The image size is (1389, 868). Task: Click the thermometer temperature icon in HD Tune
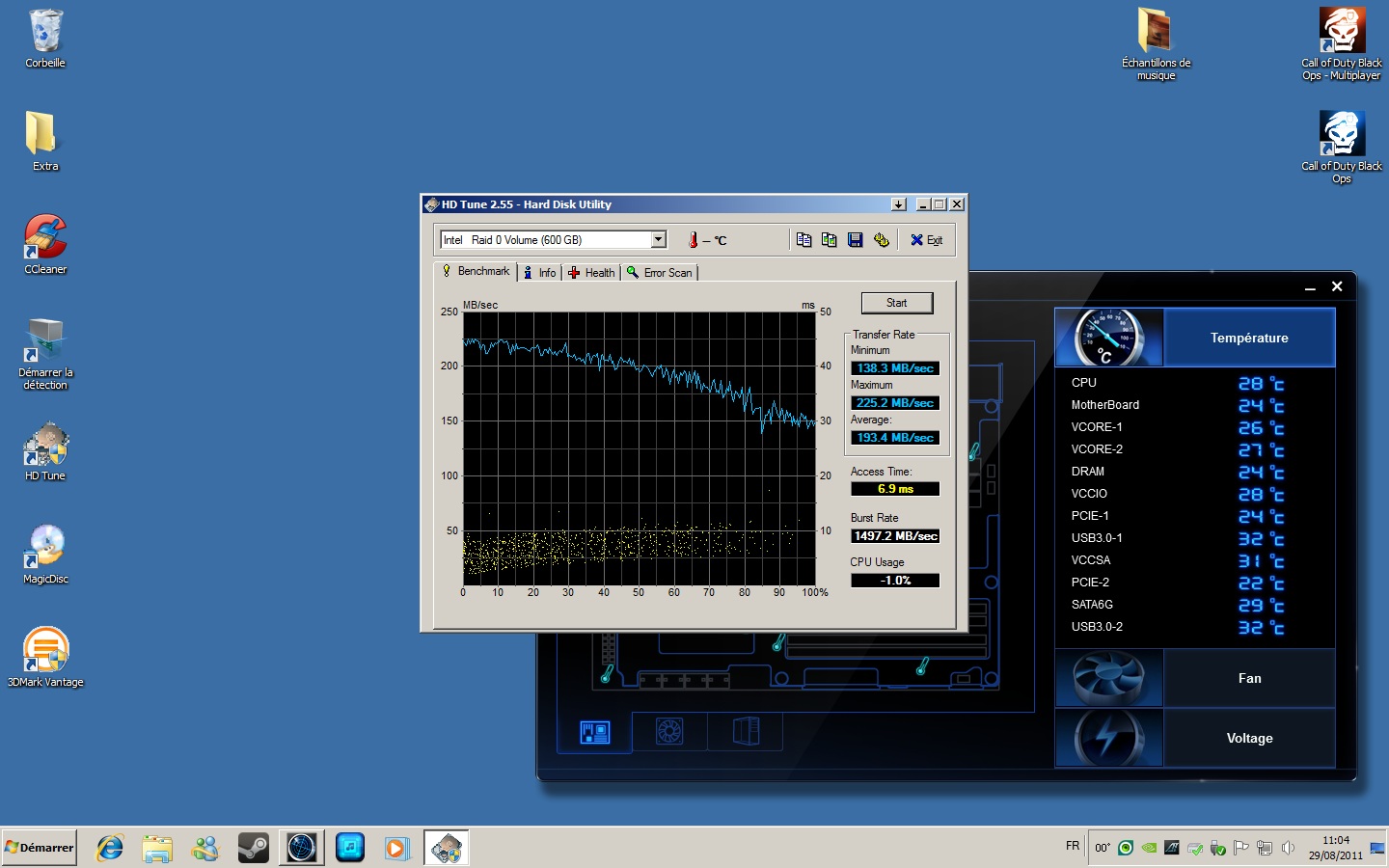click(x=693, y=240)
